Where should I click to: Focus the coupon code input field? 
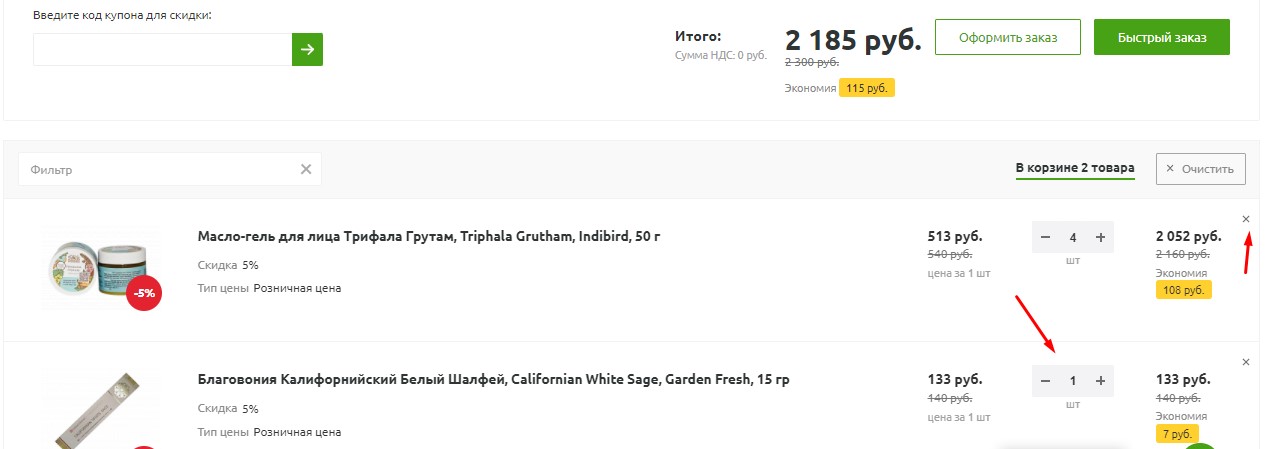(162, 49)
